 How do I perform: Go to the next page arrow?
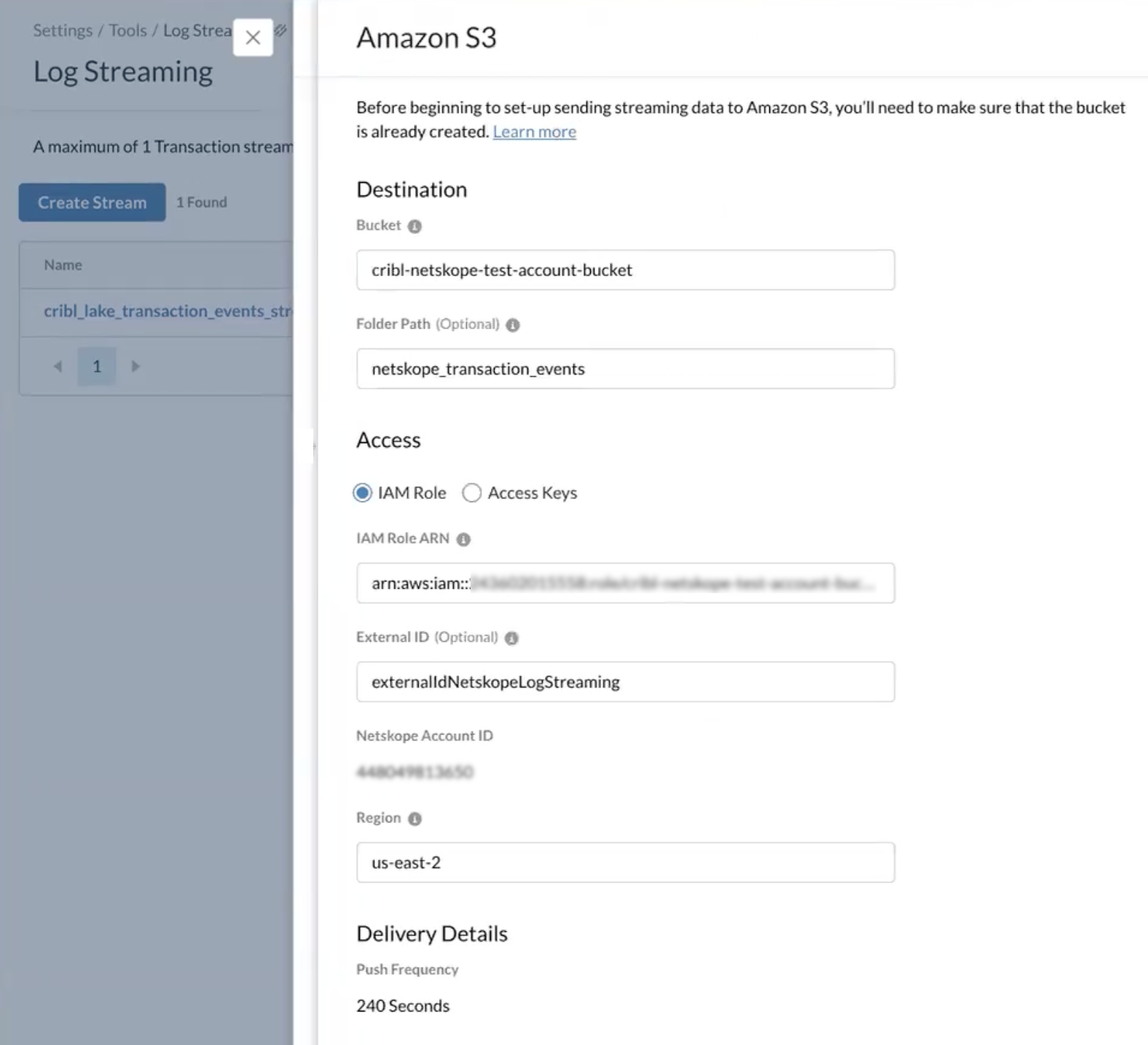[x=135, y=367]
